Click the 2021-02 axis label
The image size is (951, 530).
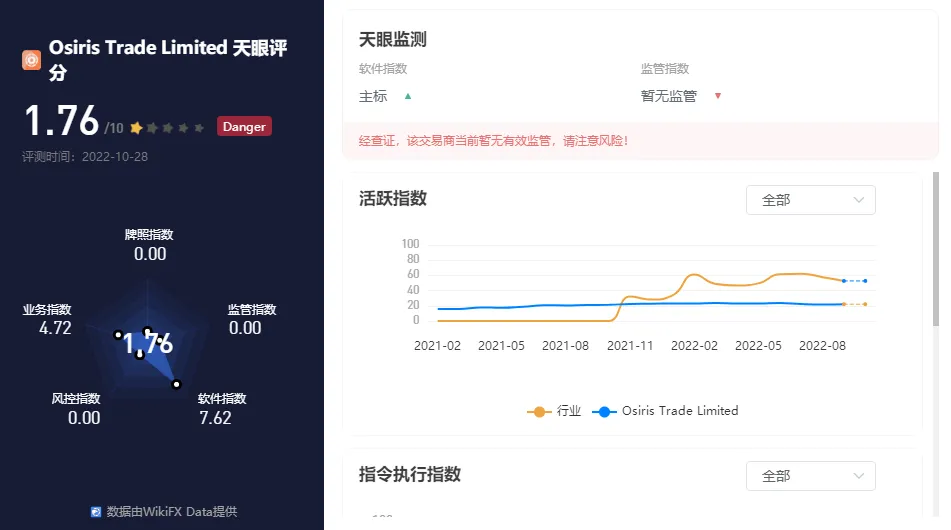pos(437,346)
